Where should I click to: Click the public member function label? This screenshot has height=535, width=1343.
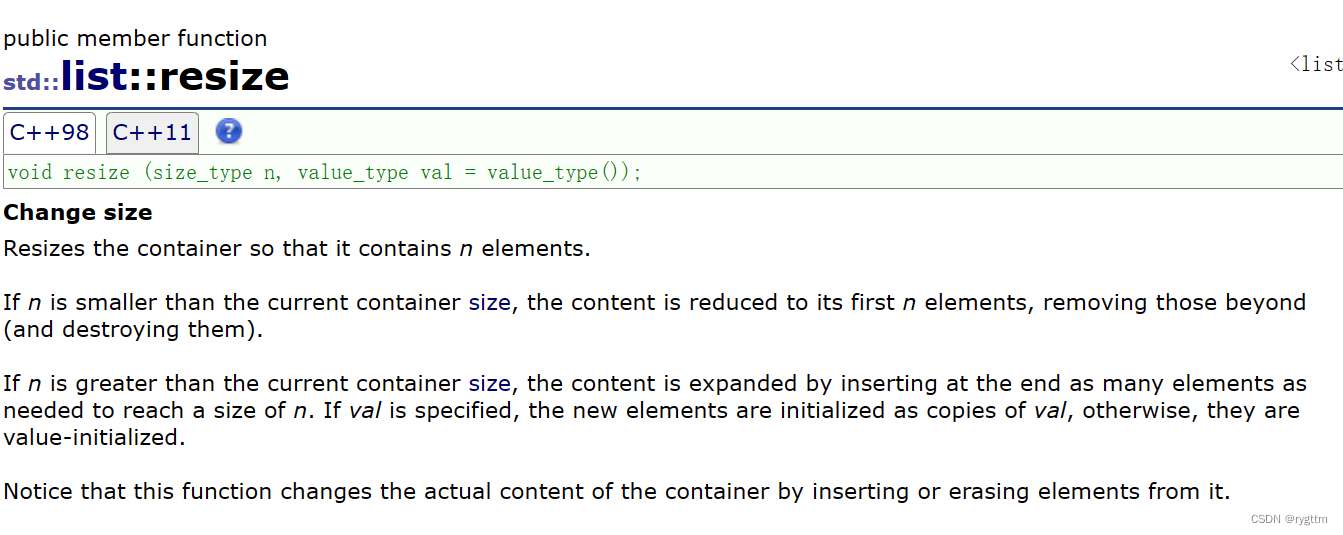tap(135, 39)
